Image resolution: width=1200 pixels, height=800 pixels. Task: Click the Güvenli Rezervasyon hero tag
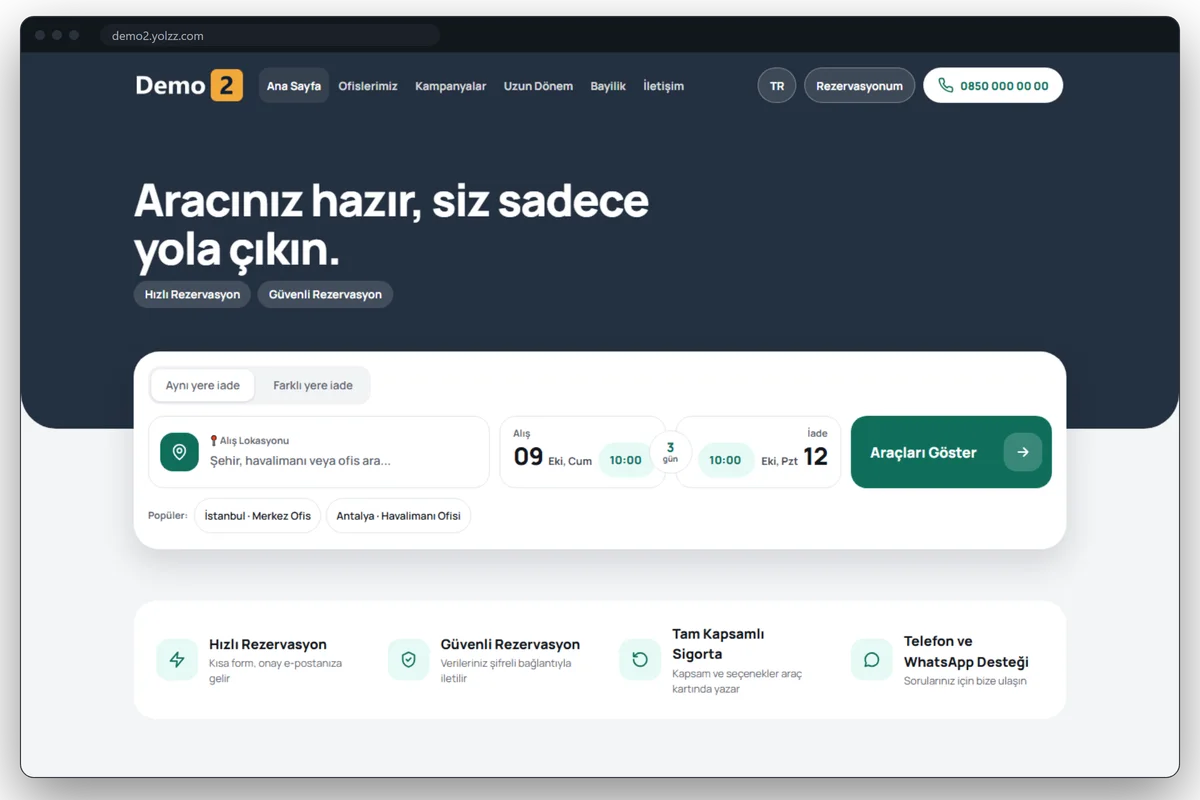325,295
